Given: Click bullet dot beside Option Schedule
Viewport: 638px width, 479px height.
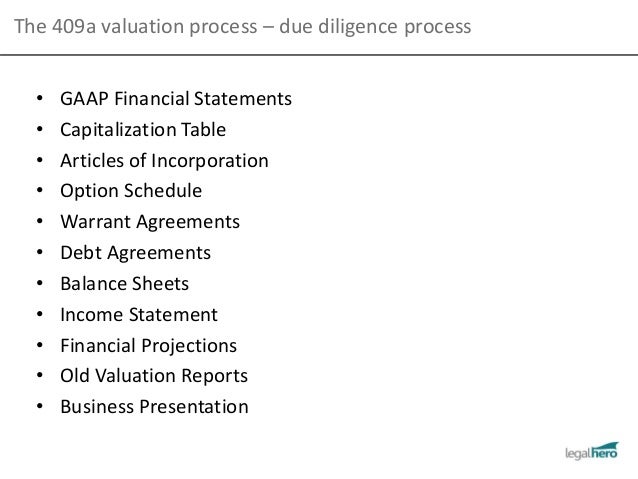Looking at the screenshot, I should [39, 190].
